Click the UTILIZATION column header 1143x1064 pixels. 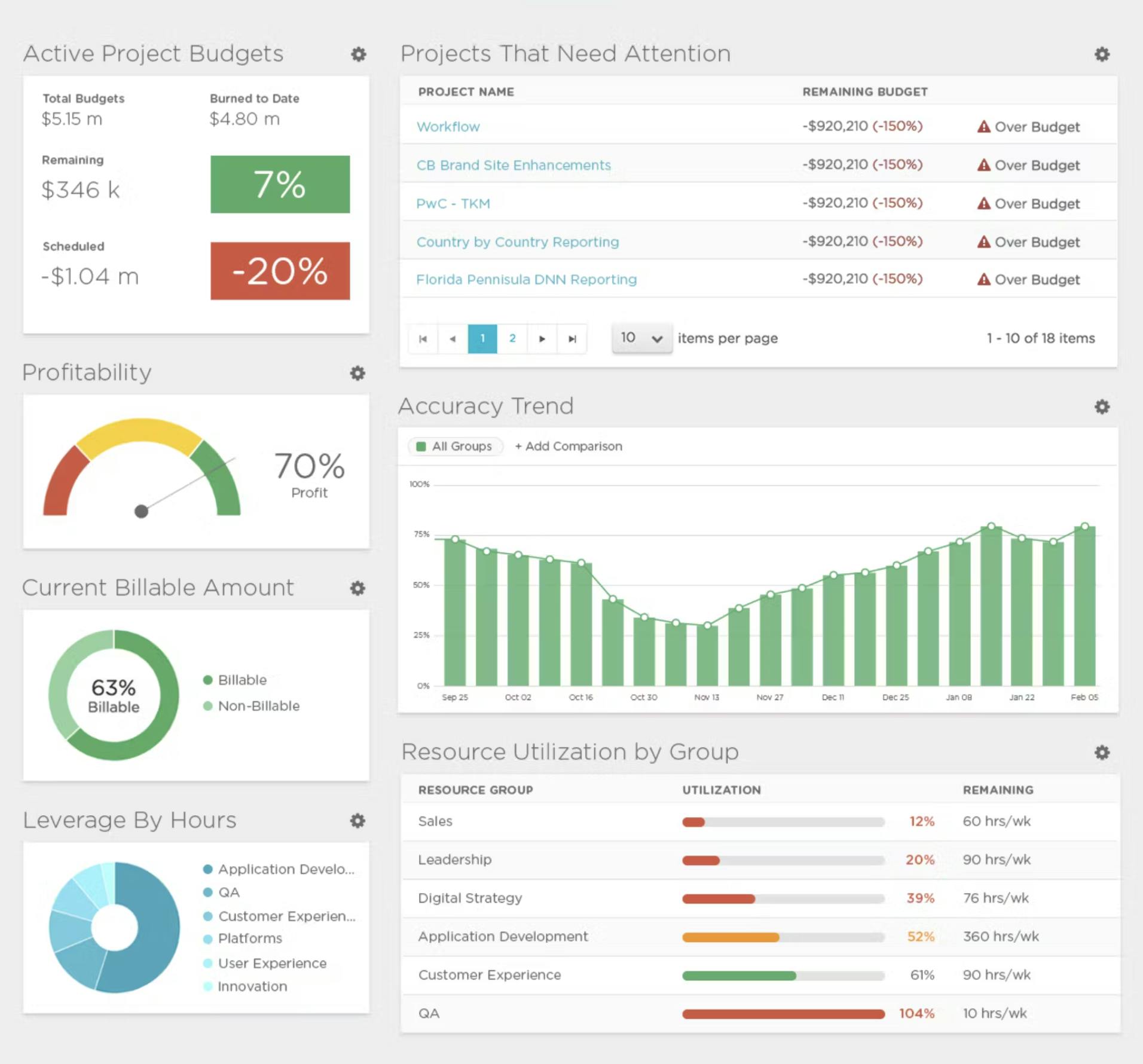click(x=722, y=790)
